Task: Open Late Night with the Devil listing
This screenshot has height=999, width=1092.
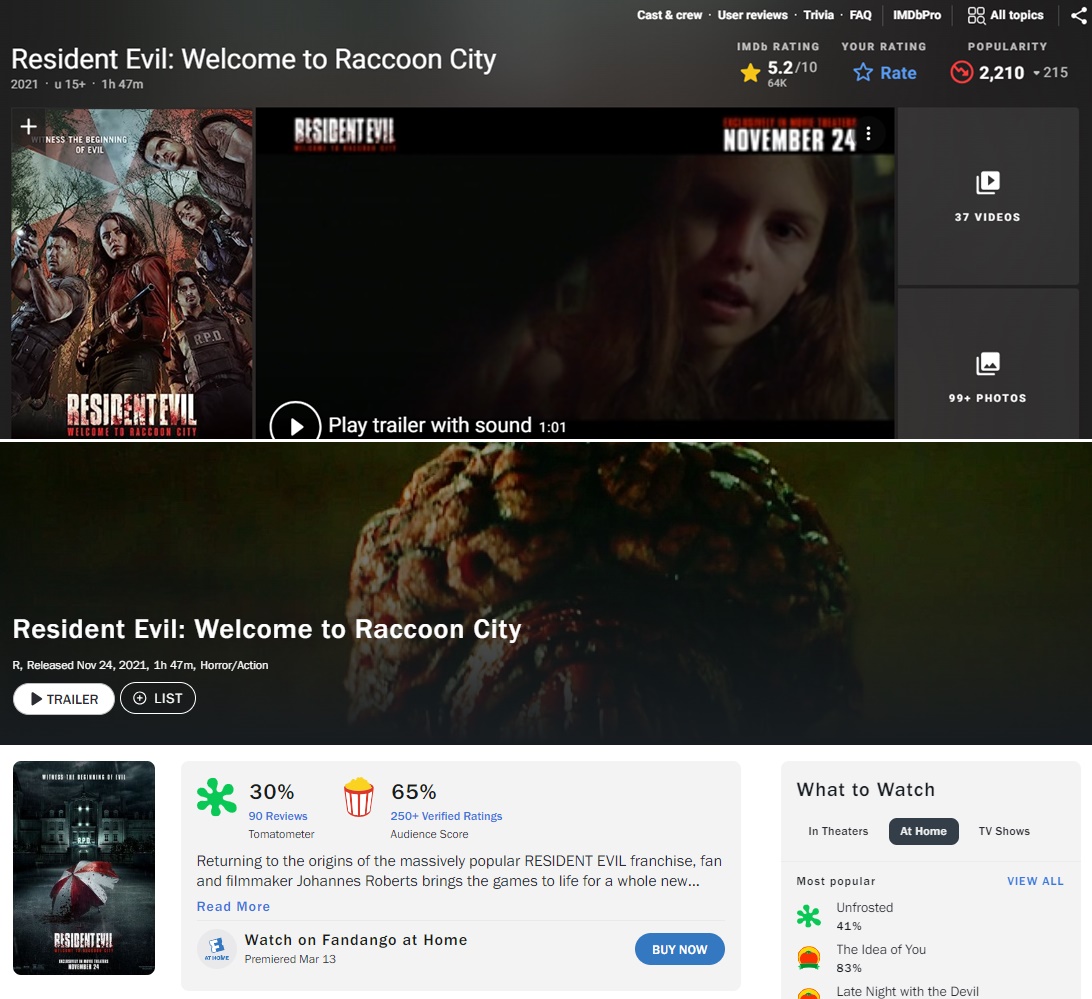Action: coord(907,991)
